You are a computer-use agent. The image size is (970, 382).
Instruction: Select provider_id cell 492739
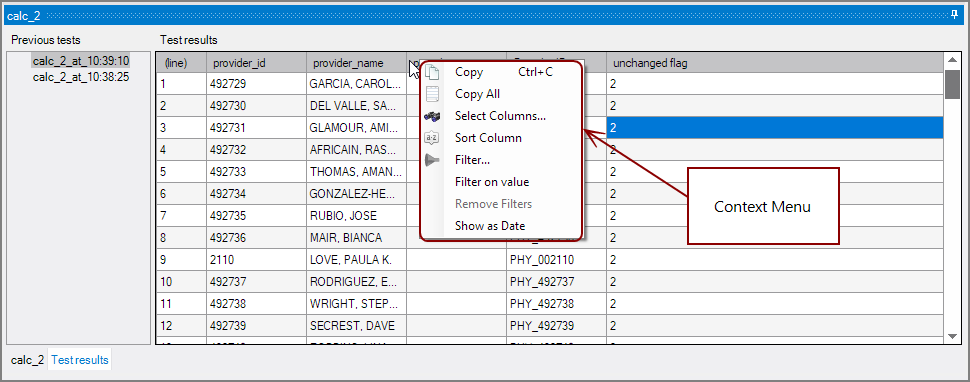pyautogui.click(x=257, y=326)
